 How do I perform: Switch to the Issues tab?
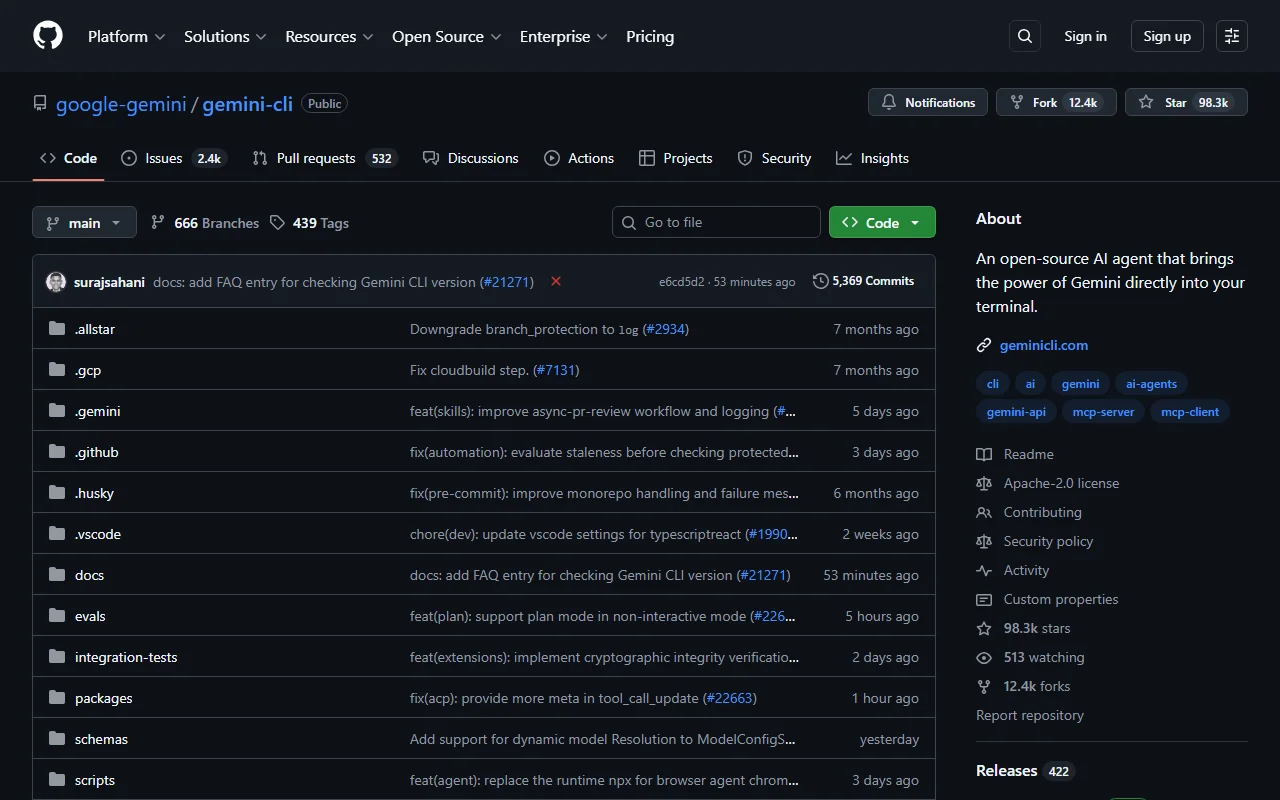point(162,158)
